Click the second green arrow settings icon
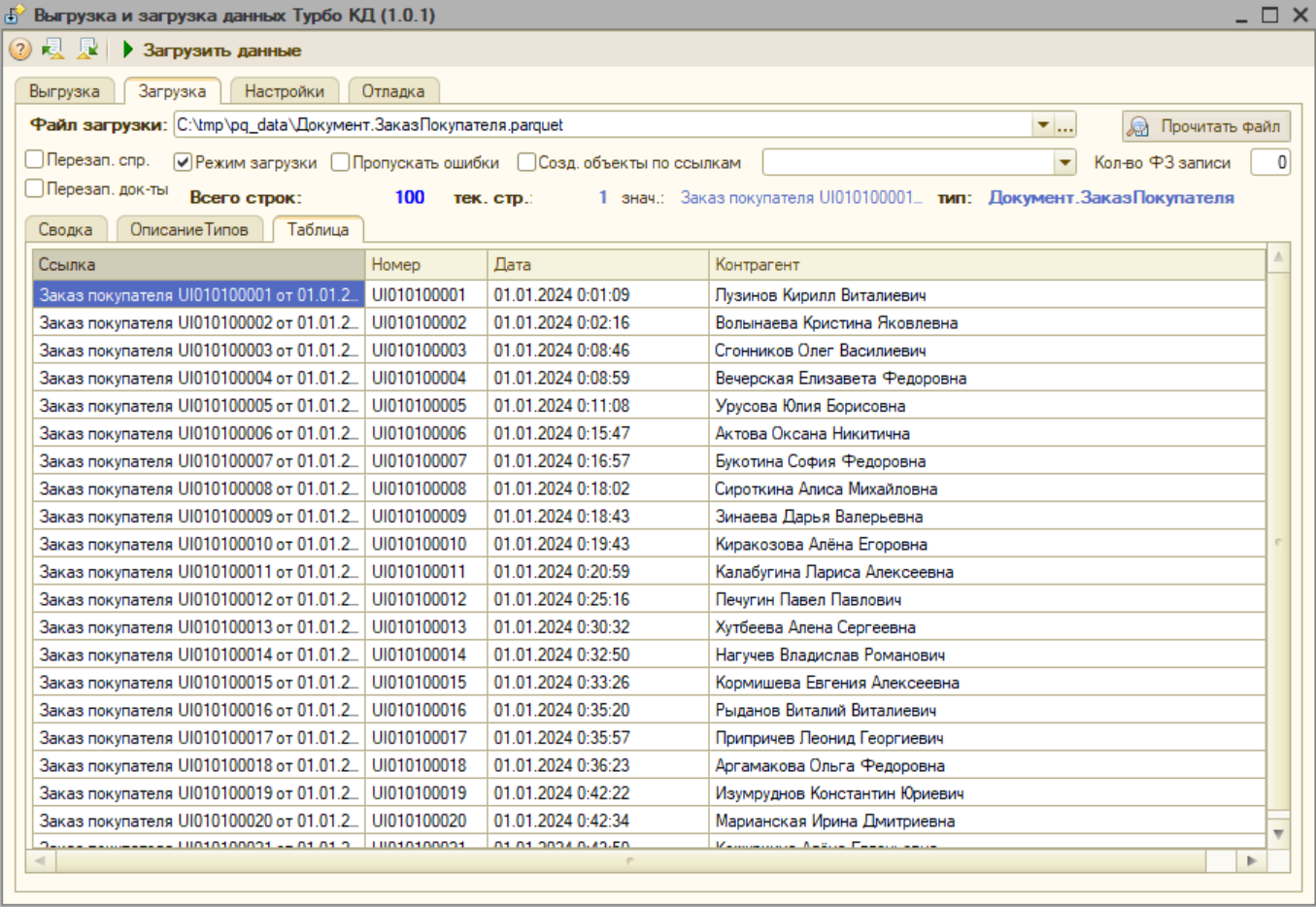 [x=87, y=50]
